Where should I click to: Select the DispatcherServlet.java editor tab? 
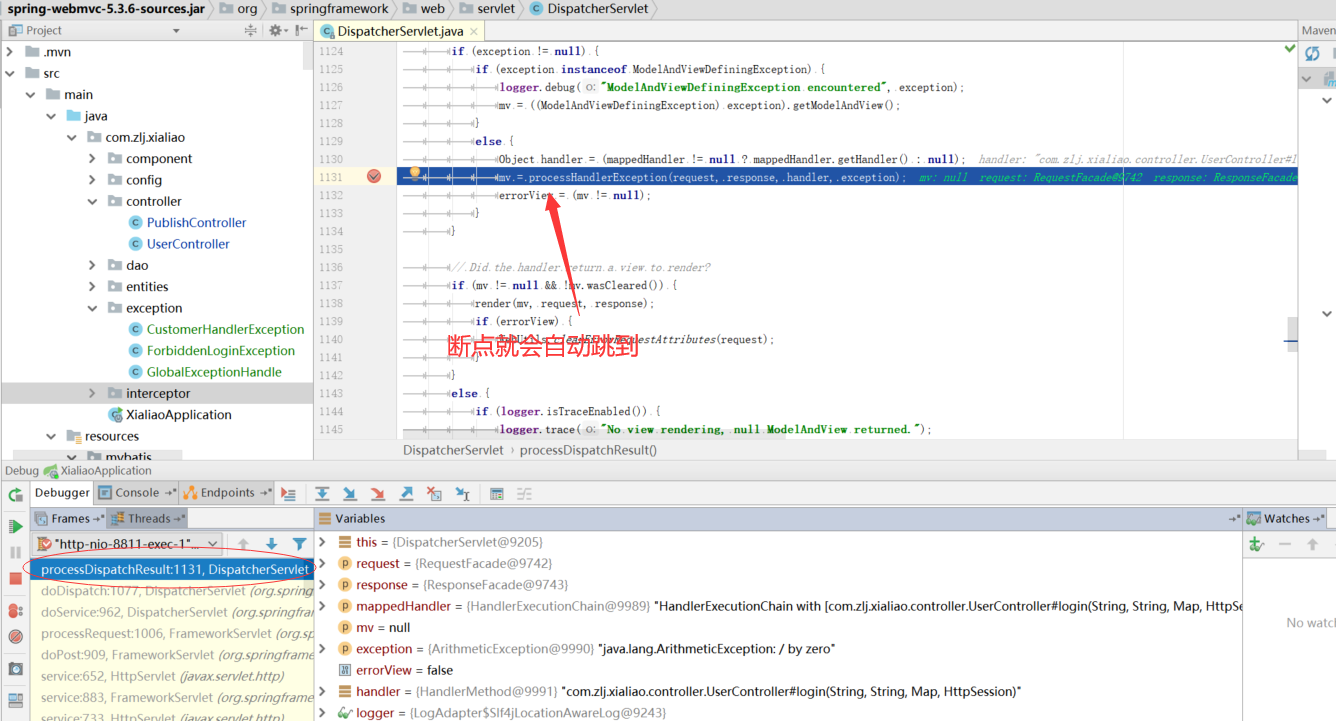[x=400, y=31]
